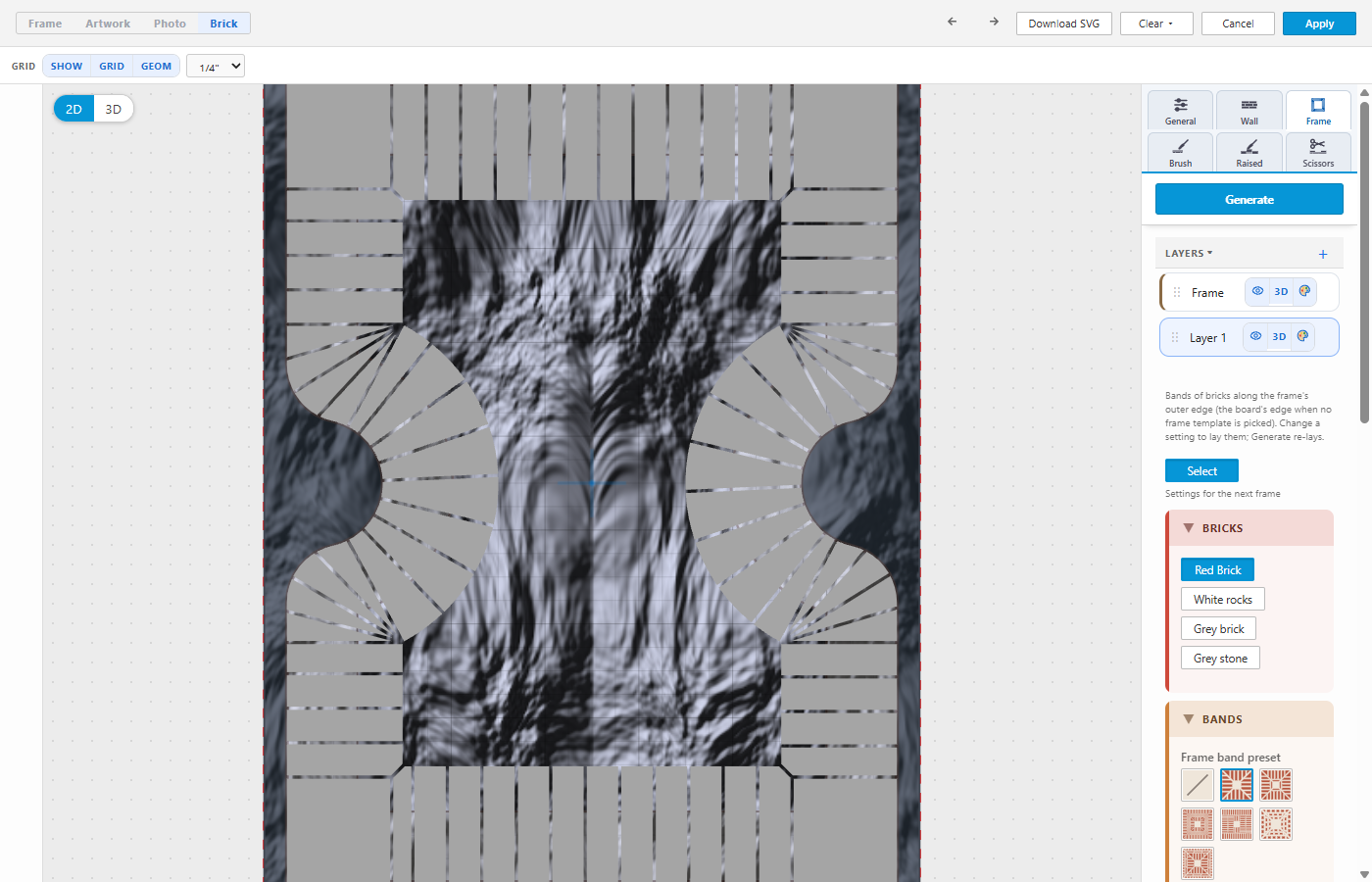Toggle the GEOM grid option

click(x=156, y=66)
